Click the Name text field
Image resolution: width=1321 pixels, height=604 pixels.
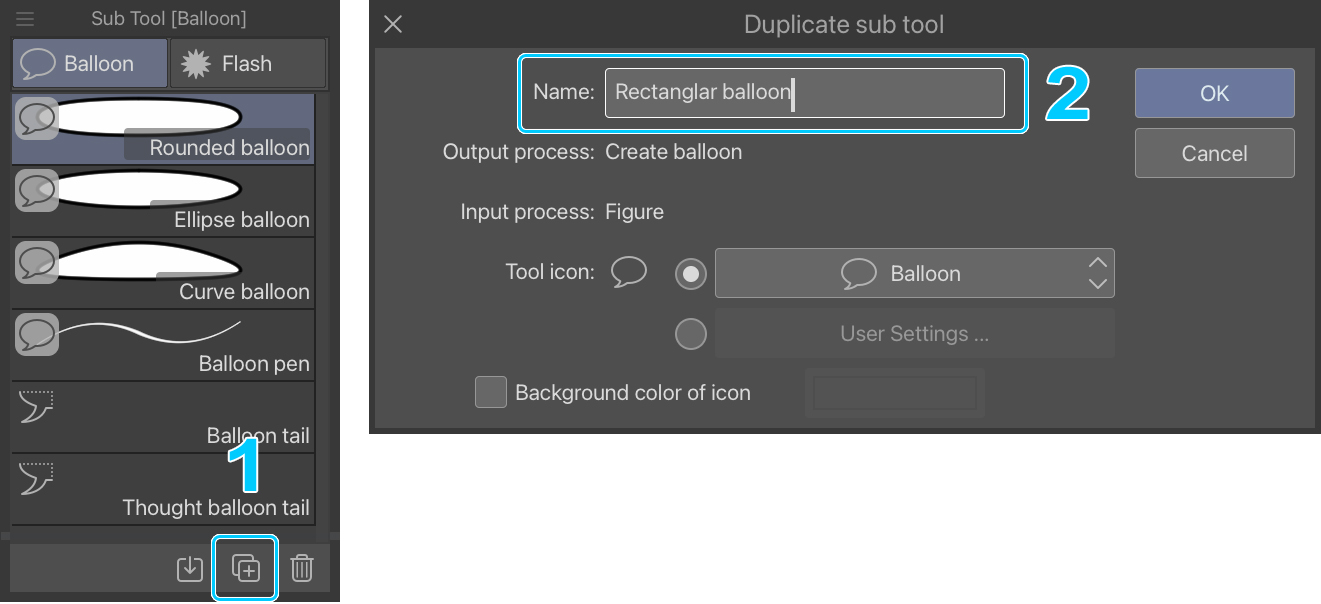(804, 93)
